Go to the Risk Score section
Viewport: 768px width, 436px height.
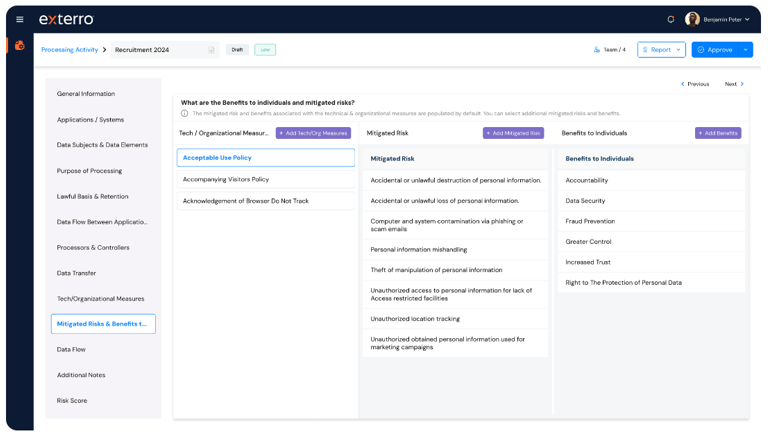(x=74, y=400)
